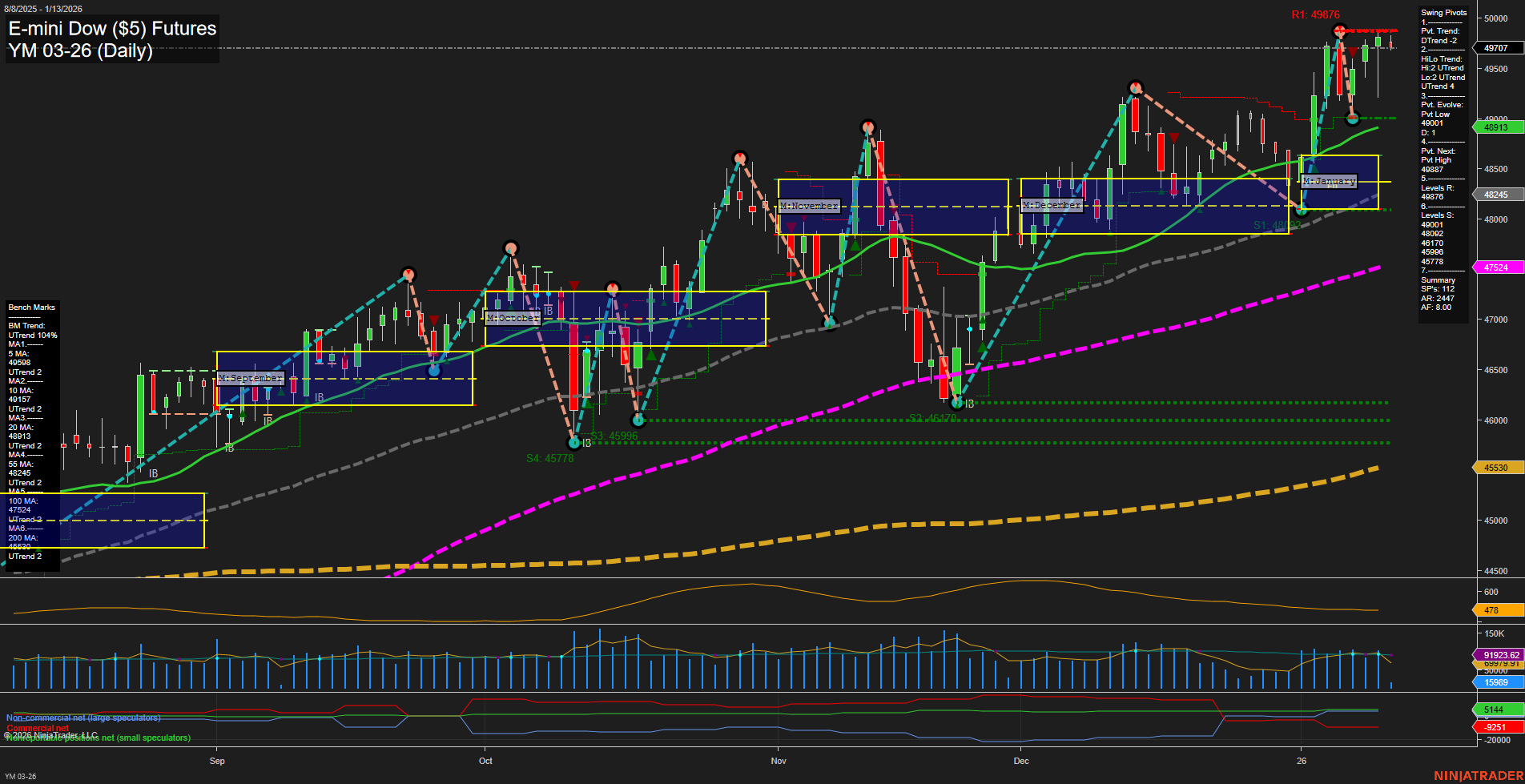Click the red down-triangle reversal marker near M:November
1525x784 pixels.
(791, 227)
